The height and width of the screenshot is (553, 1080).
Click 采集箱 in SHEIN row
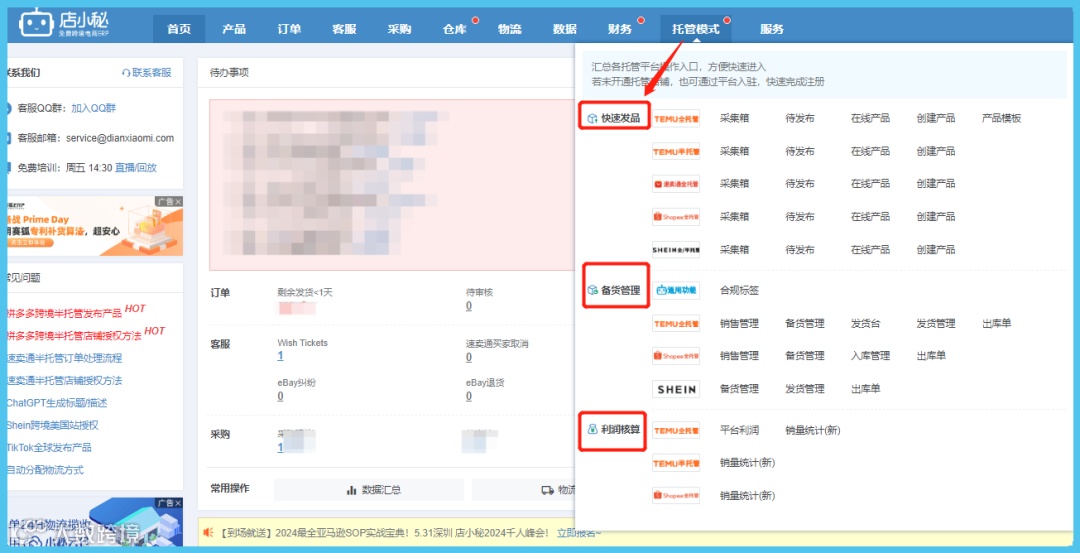(734, 249)
